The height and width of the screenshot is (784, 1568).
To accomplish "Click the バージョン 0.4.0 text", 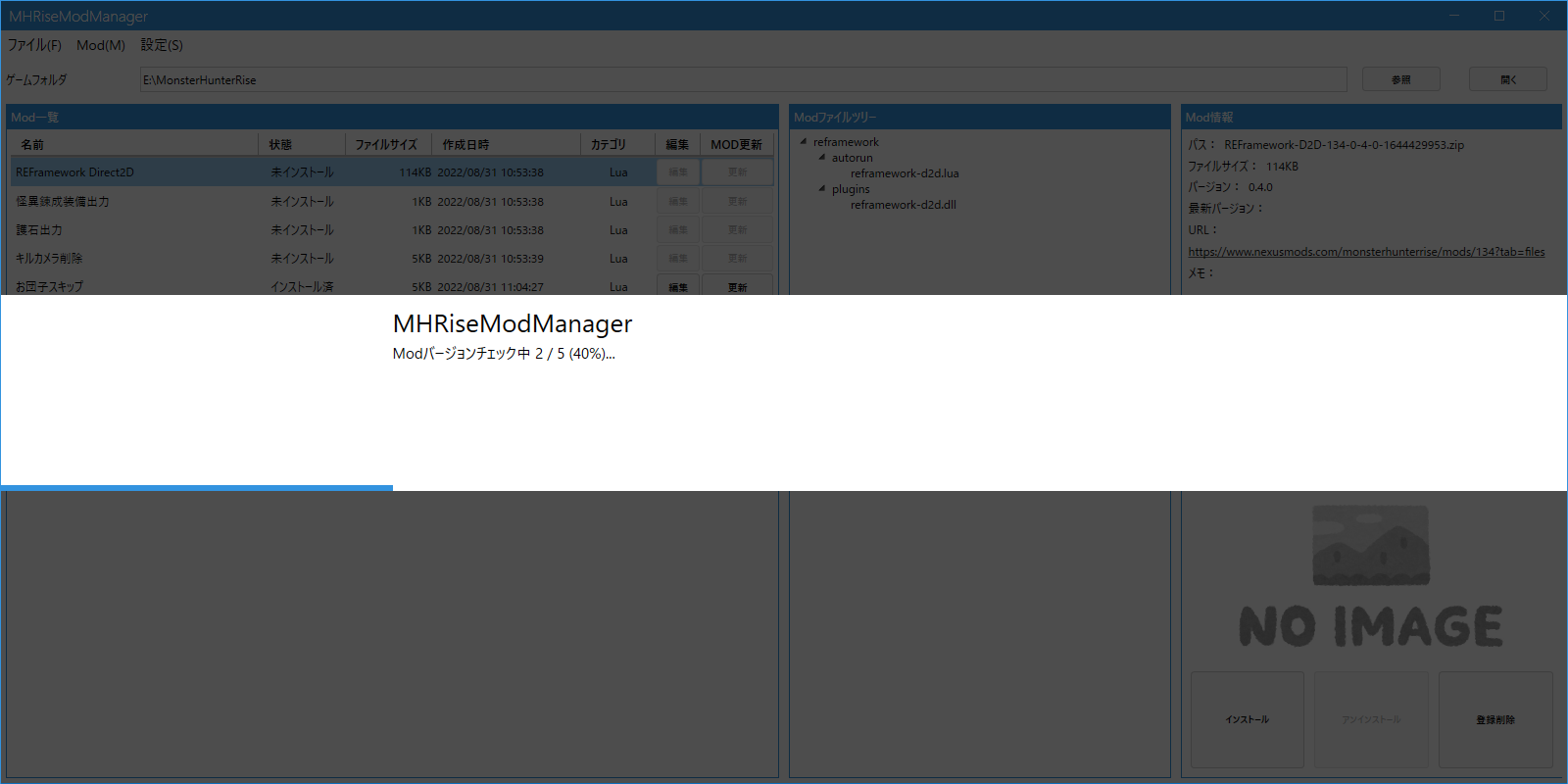I will (1230, 187).
